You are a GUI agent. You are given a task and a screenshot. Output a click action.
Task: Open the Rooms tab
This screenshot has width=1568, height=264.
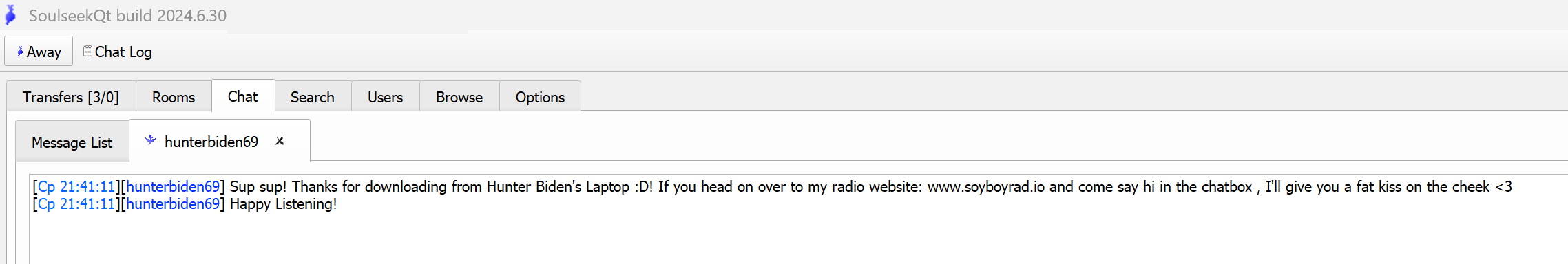click(174, 97)
